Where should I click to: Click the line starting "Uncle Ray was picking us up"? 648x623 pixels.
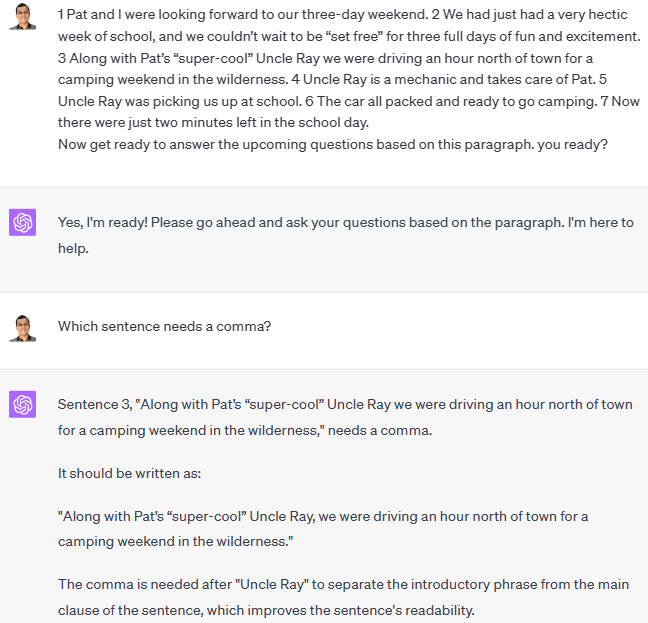[x=349, y=102]
